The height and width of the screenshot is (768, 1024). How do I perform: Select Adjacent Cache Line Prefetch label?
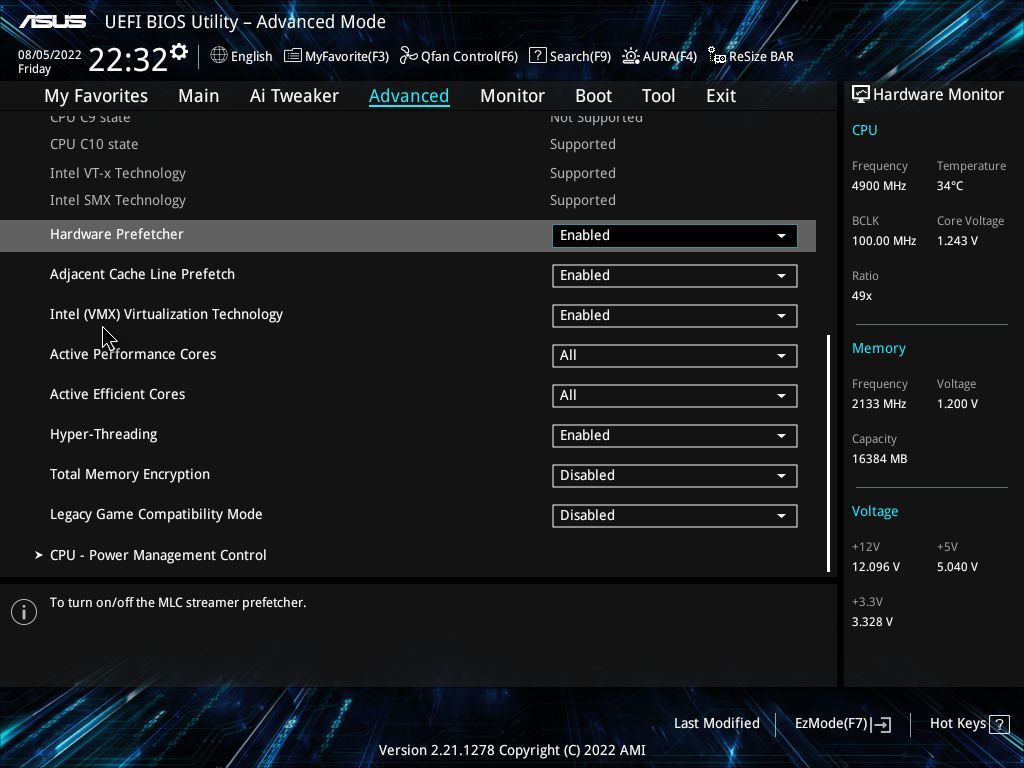[x=142, y=274]
